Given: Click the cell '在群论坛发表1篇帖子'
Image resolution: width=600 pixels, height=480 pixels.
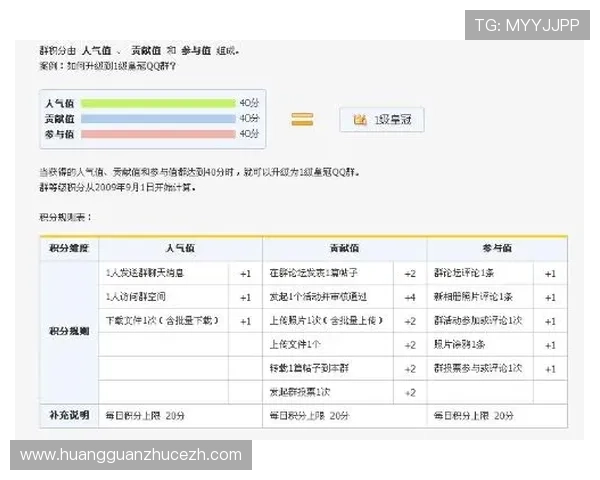Looking at the screenshot, I should point(328,273).
